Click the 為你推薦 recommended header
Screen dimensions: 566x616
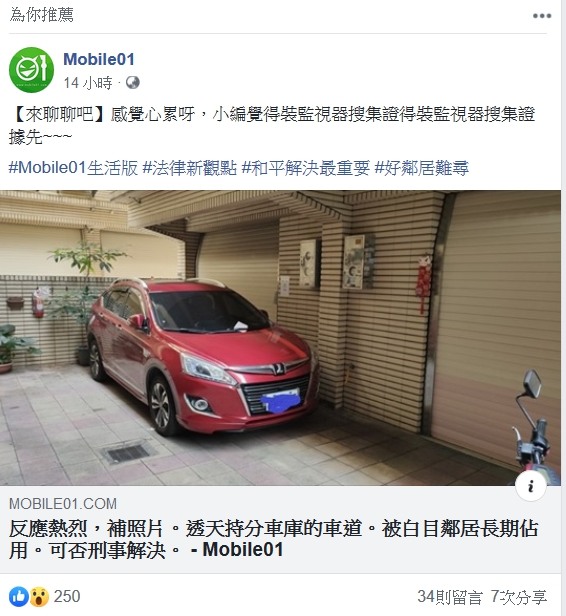coord(41,15)
